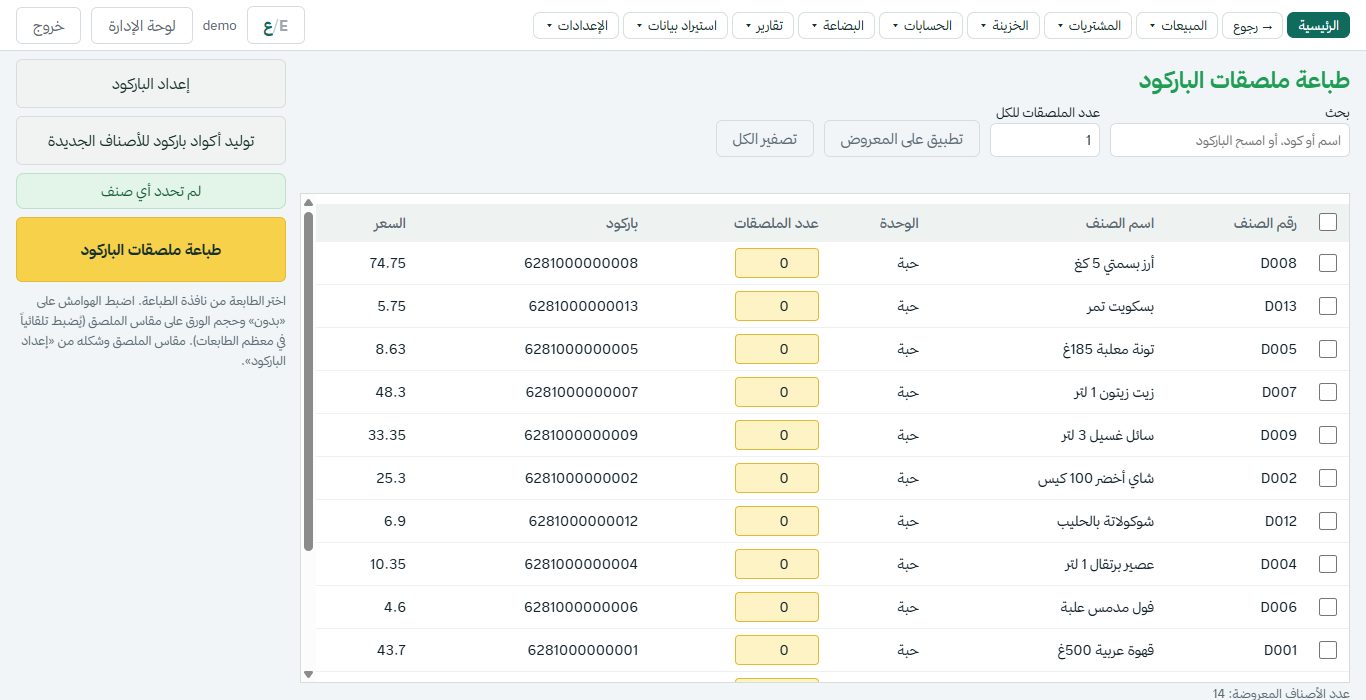Viewport: 1366px width, 700px height.
Task: Click item name قهوة عربية 500غ
Action: coord(1105,650)
